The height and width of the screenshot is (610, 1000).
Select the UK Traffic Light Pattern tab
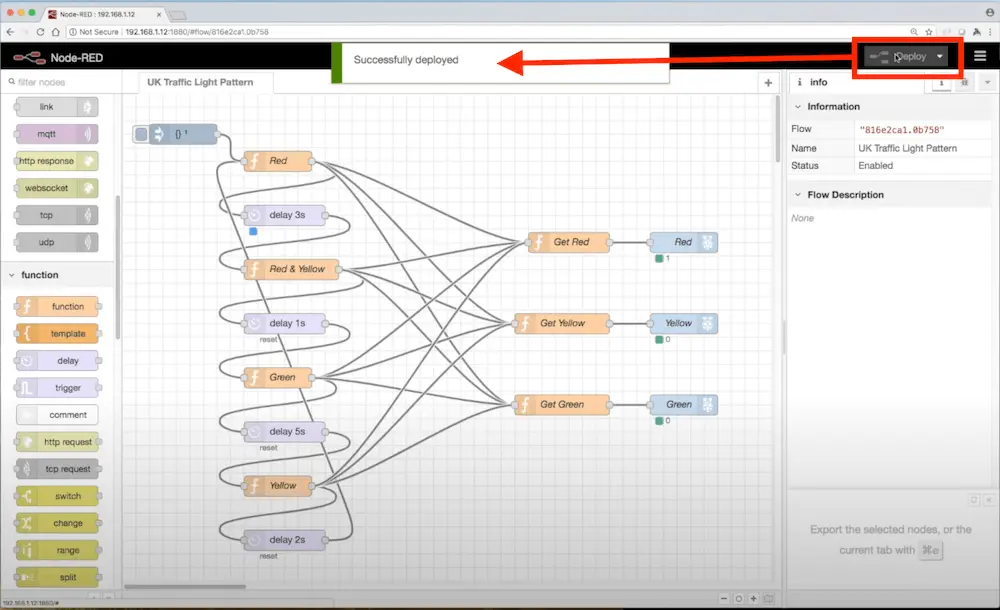point(200,82)
